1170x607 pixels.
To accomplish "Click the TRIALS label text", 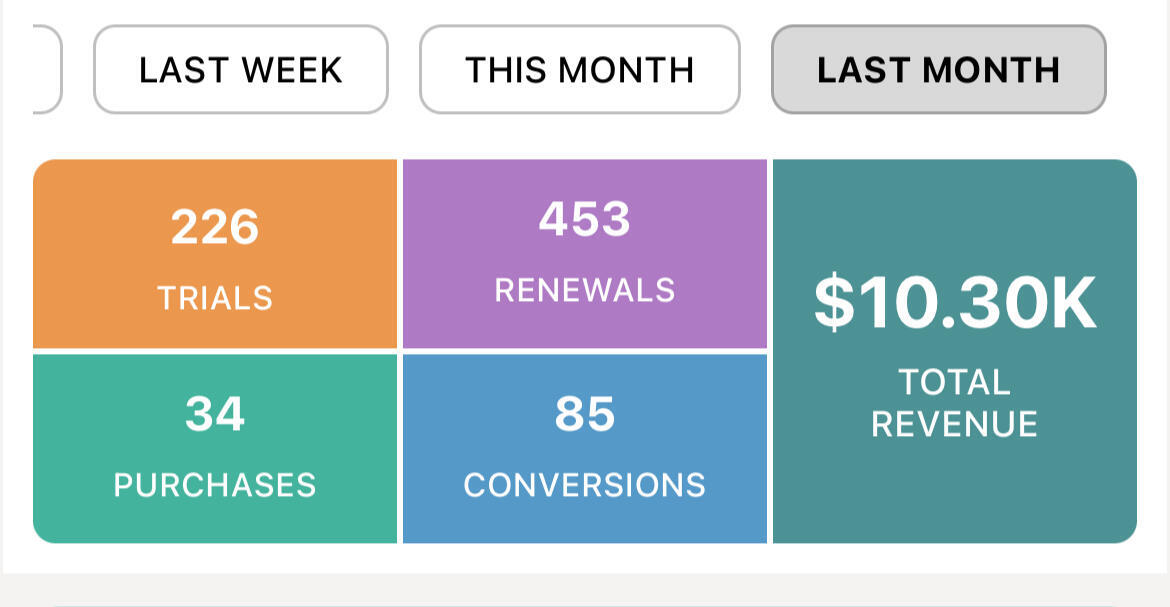I will click(x=215, y=298).
